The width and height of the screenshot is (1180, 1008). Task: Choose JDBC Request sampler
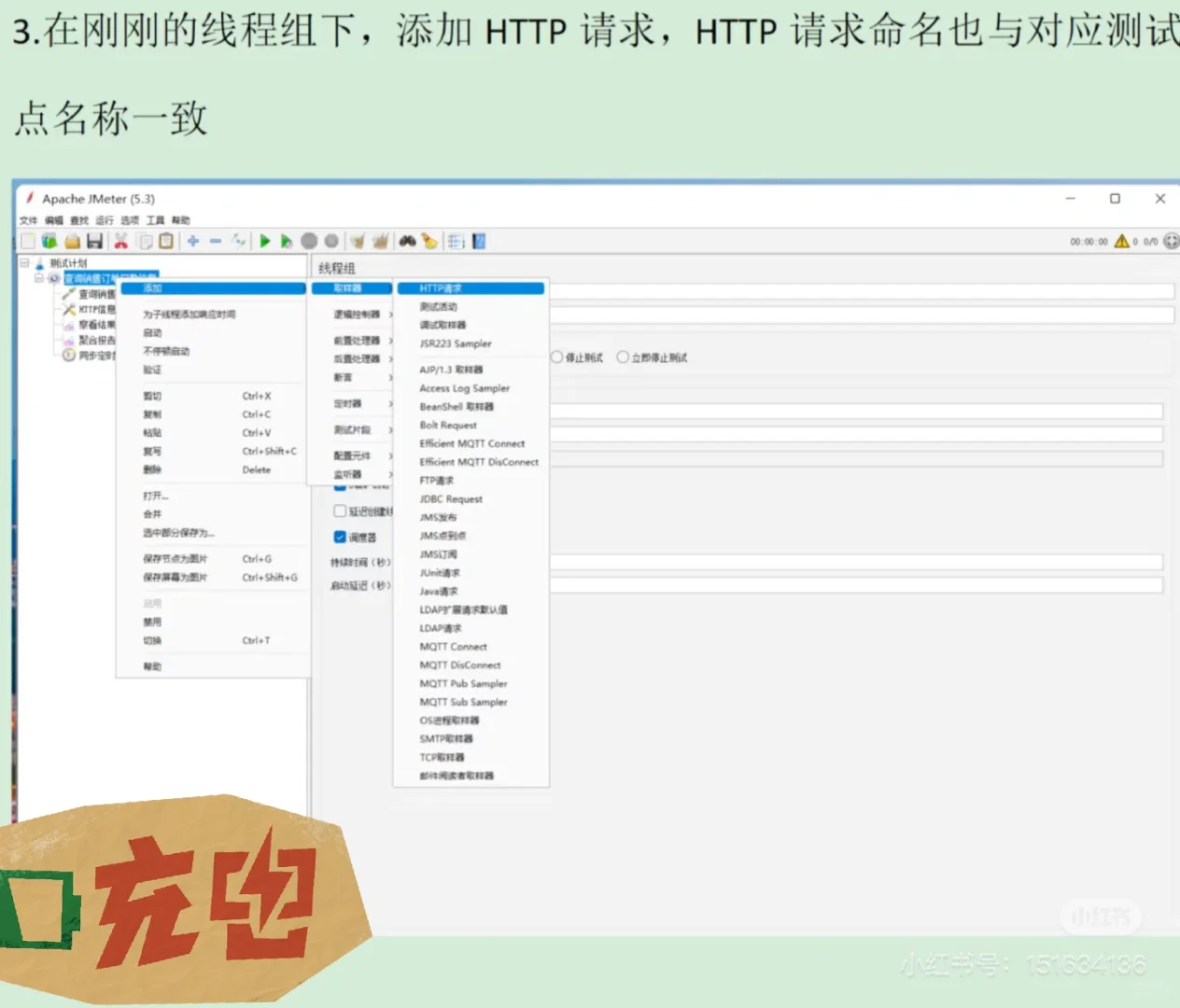click(451, 499)
